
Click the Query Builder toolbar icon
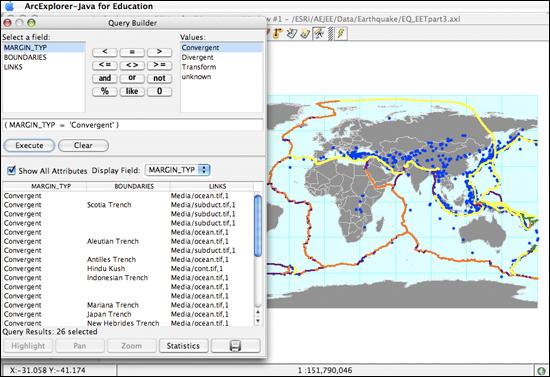pyautogui.click(x=319, y=33)
